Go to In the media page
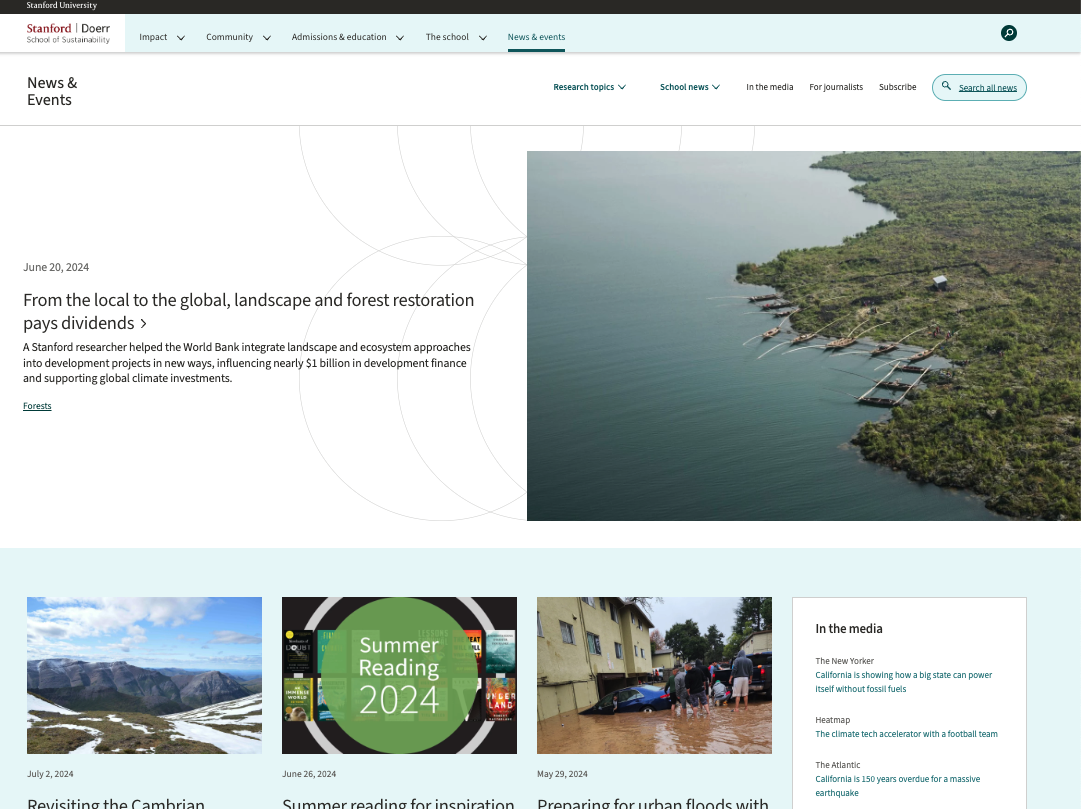The image size is (1081, 809). tap(769, 87)
